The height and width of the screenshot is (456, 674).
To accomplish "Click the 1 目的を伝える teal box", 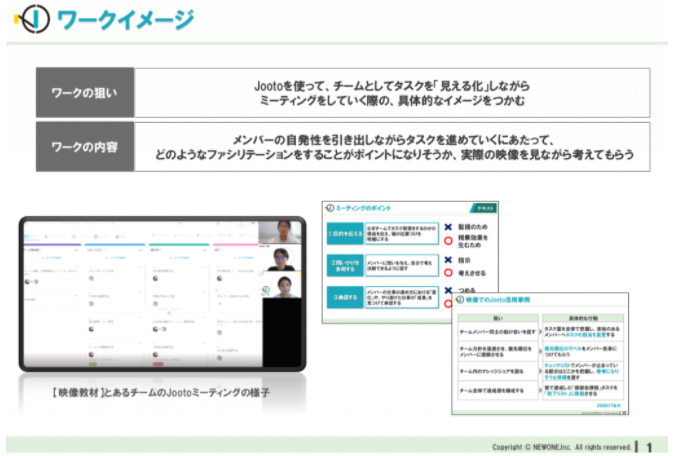I will (x=345, y=233).
